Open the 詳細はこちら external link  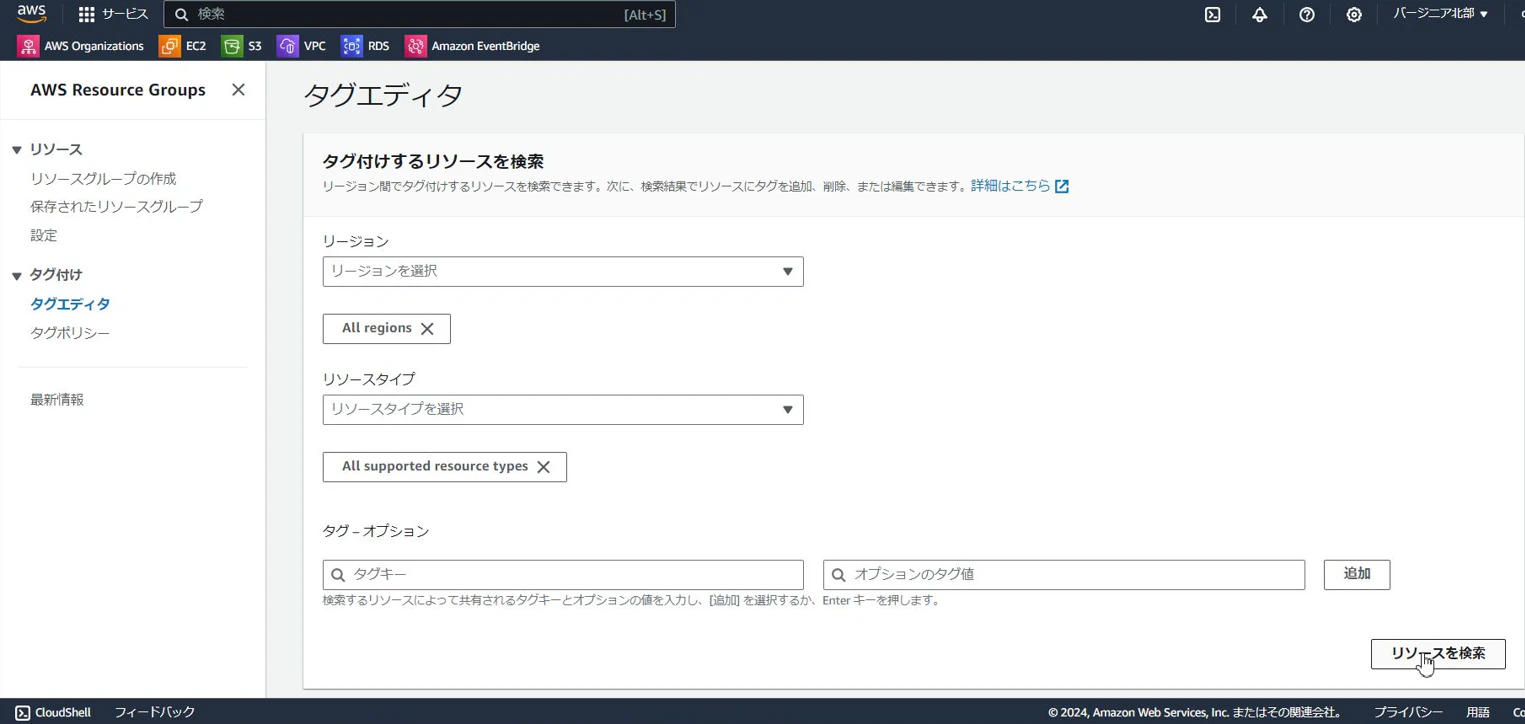(x=1020, y=186)
